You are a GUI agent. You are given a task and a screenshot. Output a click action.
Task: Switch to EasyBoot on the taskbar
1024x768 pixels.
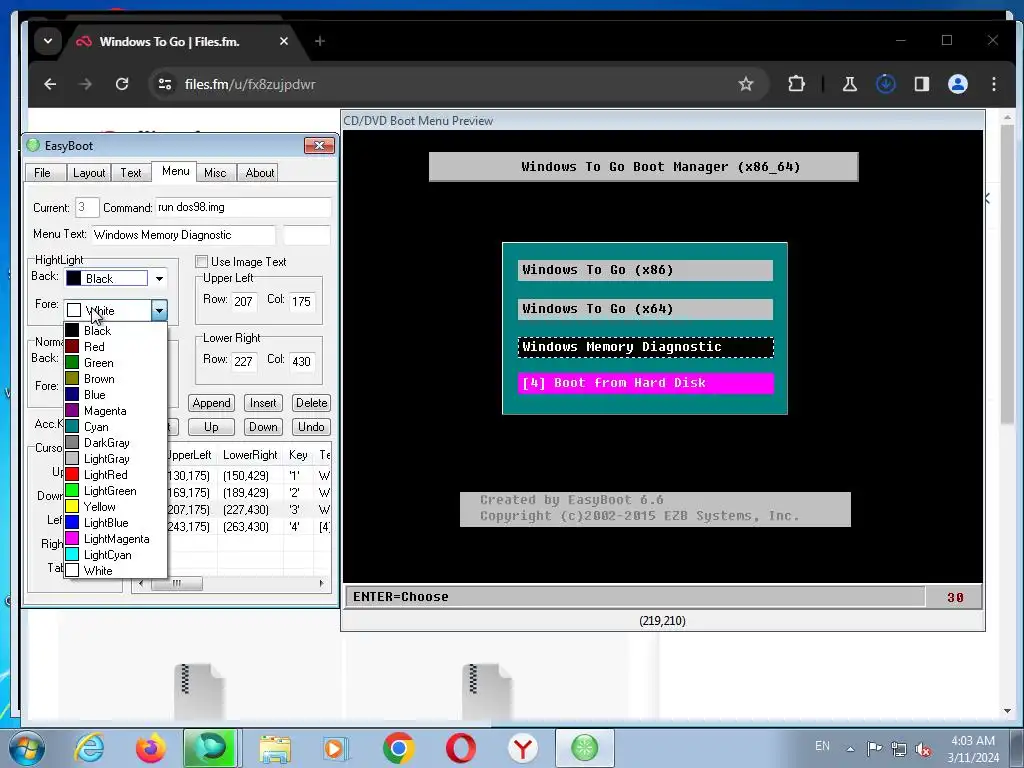point(584,748)
